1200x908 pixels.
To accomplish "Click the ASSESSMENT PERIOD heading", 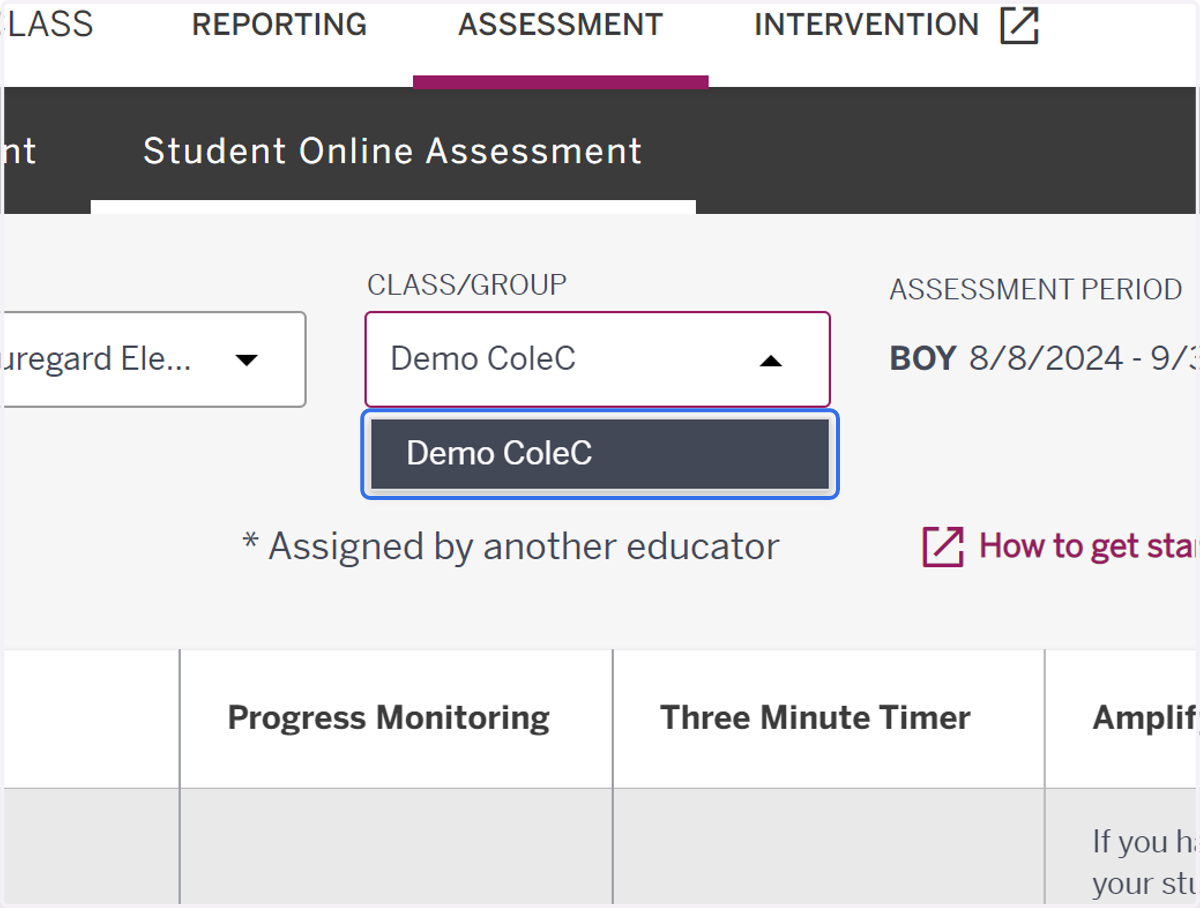I will [1036, 290].
